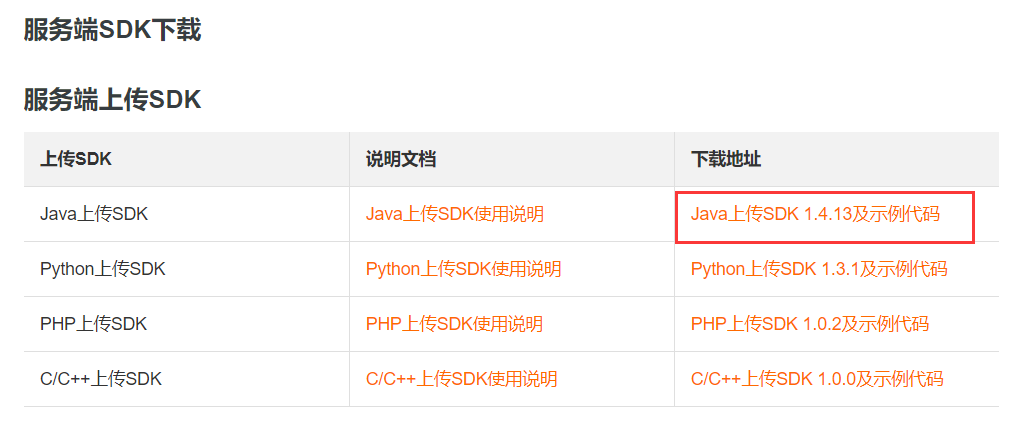Screen dimensions: 1035x424
Task: Open the Python上传SDK使用说明 documentation link
Action: click(x=463, y=269)
